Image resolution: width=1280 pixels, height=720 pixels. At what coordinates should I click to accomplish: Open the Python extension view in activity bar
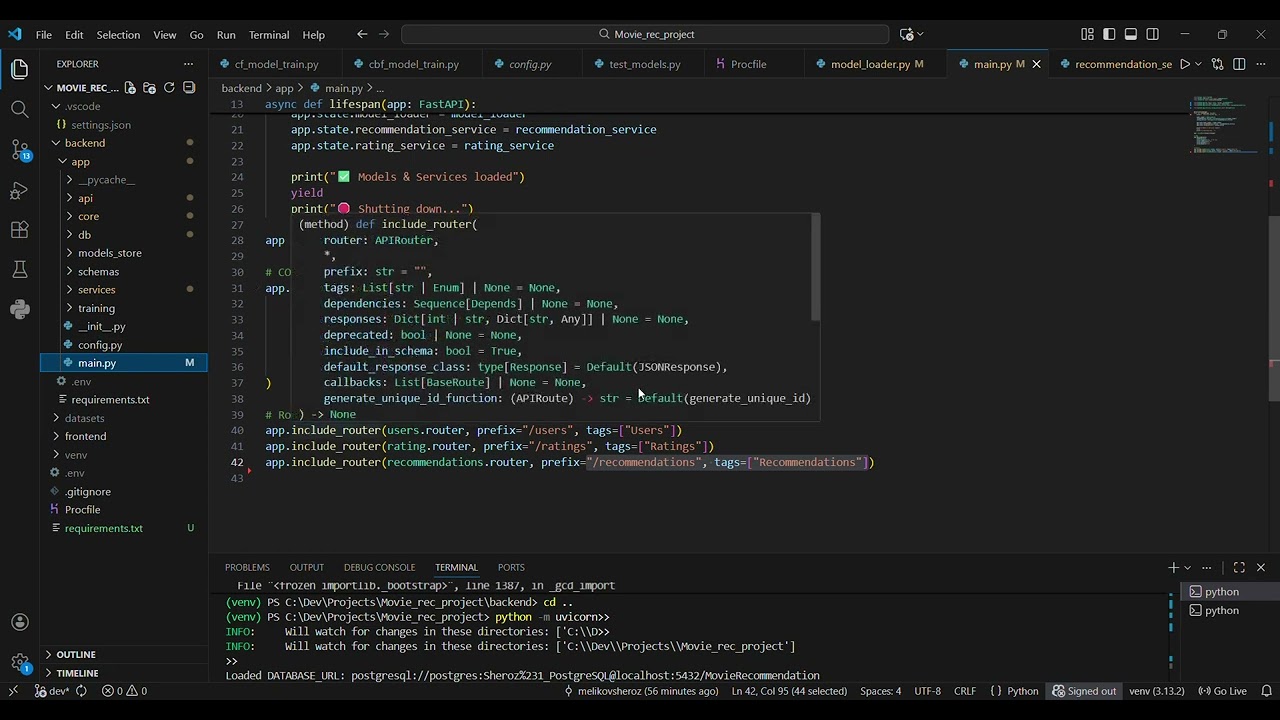pos(20,310)
